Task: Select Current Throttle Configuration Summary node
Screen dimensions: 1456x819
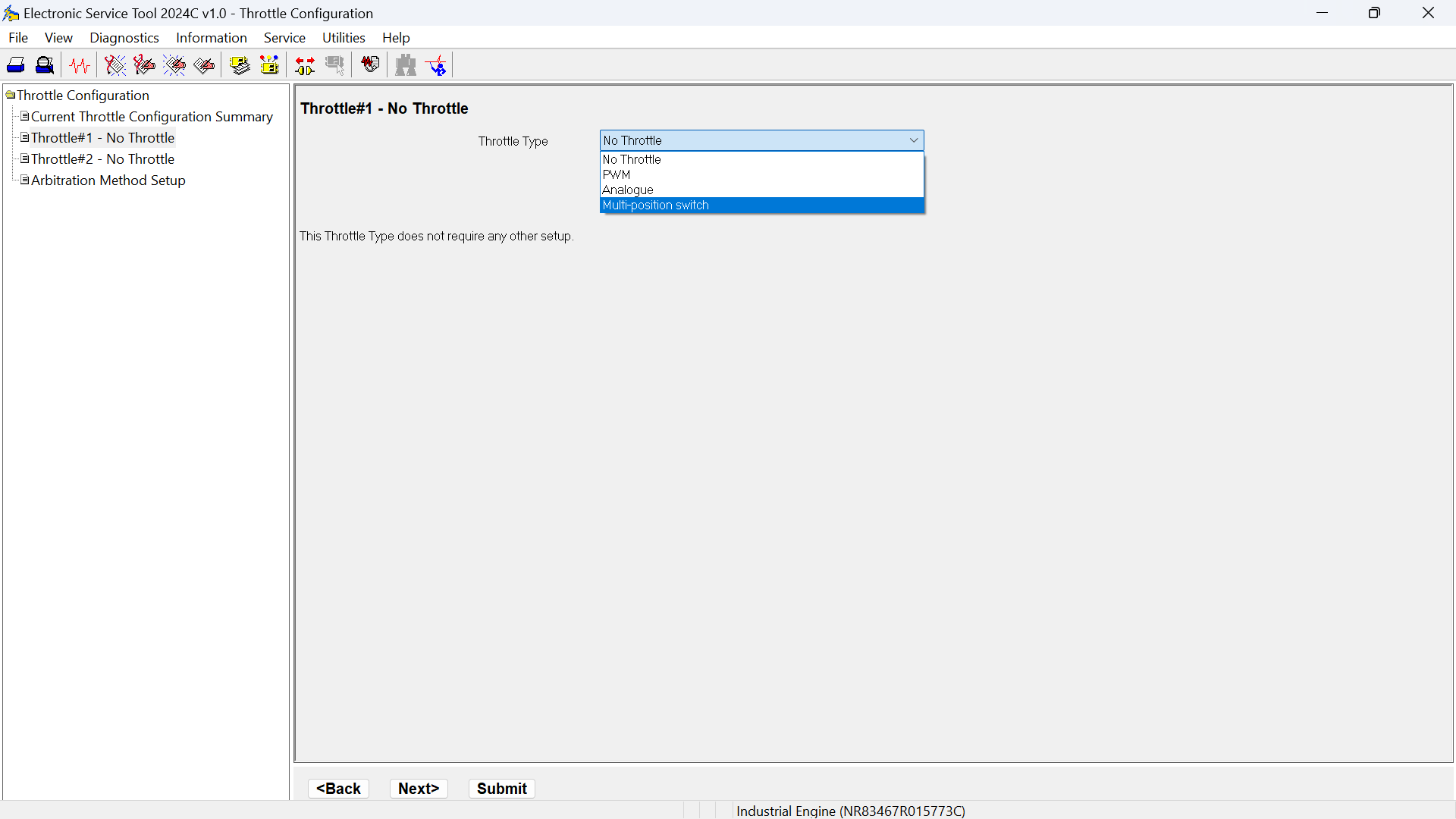Action: 152,117
